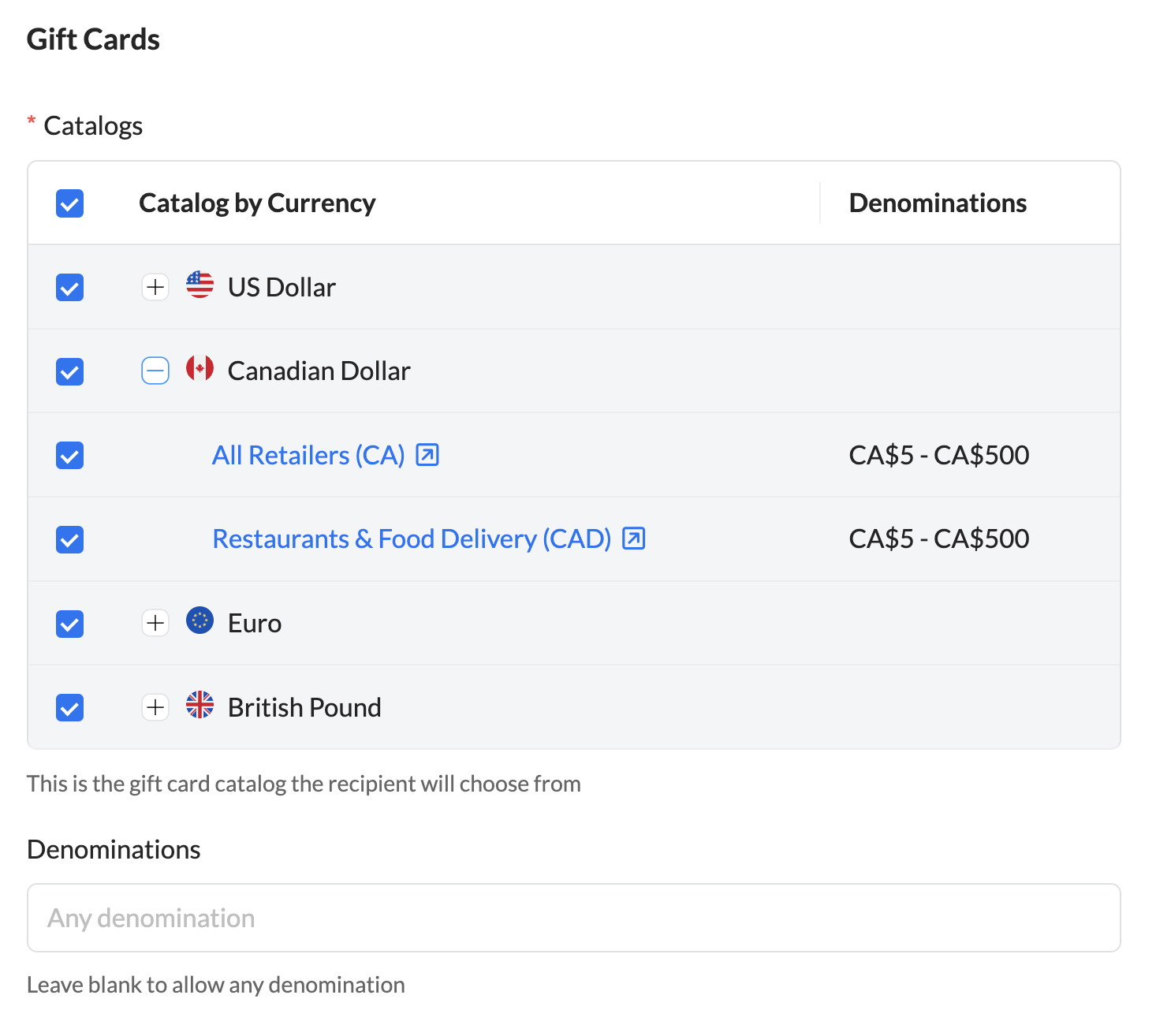The image size is (1156, 1036).
Task: Click the Any denomination input field
Action: [x=573, y=918]
